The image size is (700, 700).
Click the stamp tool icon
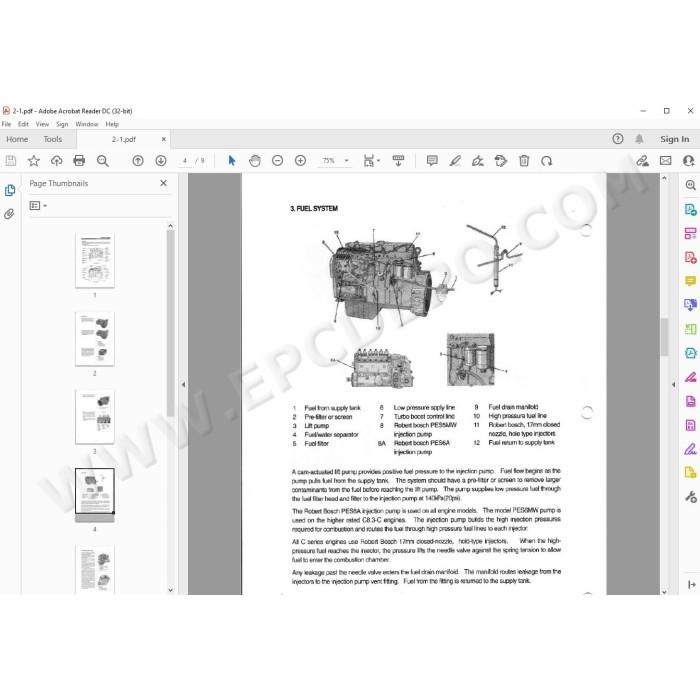[501, 161]
